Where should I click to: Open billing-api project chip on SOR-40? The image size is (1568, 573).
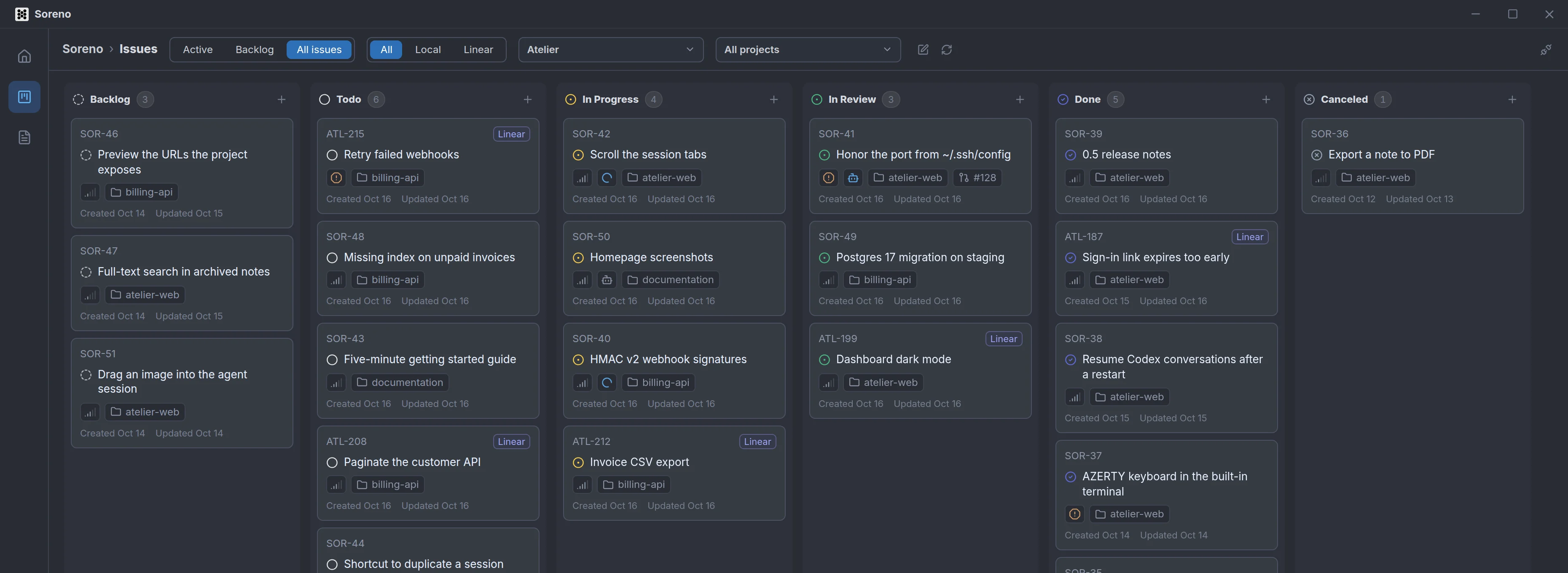coord(659,383)
